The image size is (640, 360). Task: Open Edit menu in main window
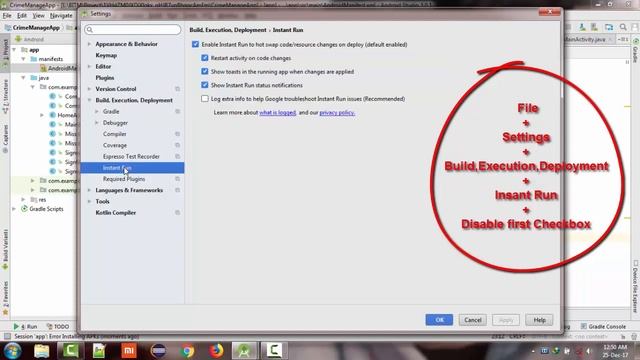point(22,16)
